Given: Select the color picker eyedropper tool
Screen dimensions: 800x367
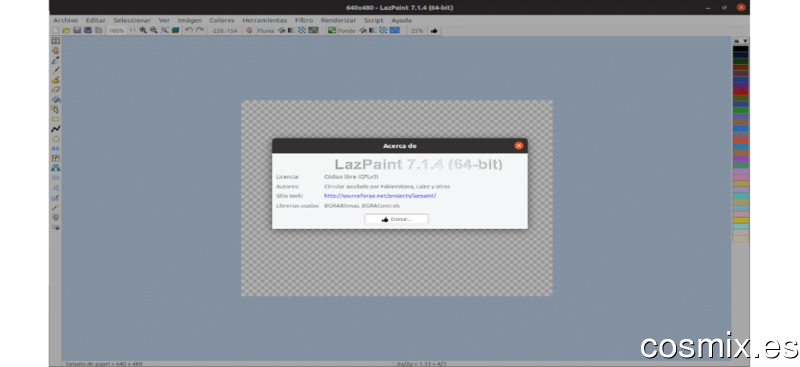Looking at the screenshot, I should coord(56,60).
